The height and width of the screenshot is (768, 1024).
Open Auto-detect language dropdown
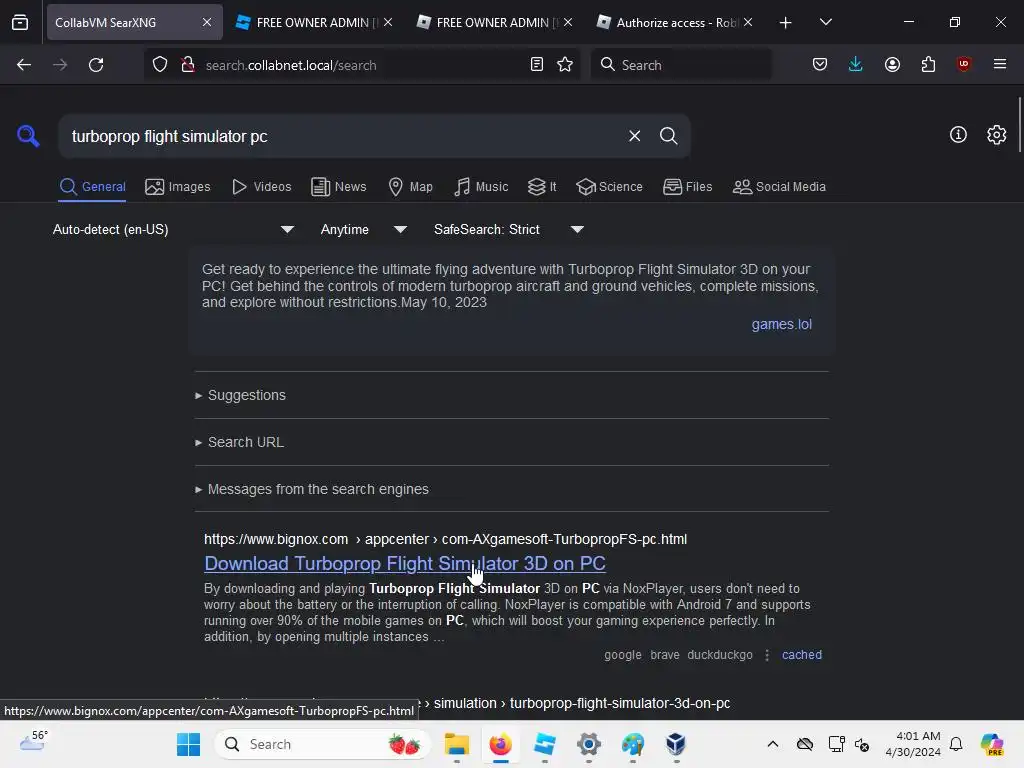tap(173, 229)
